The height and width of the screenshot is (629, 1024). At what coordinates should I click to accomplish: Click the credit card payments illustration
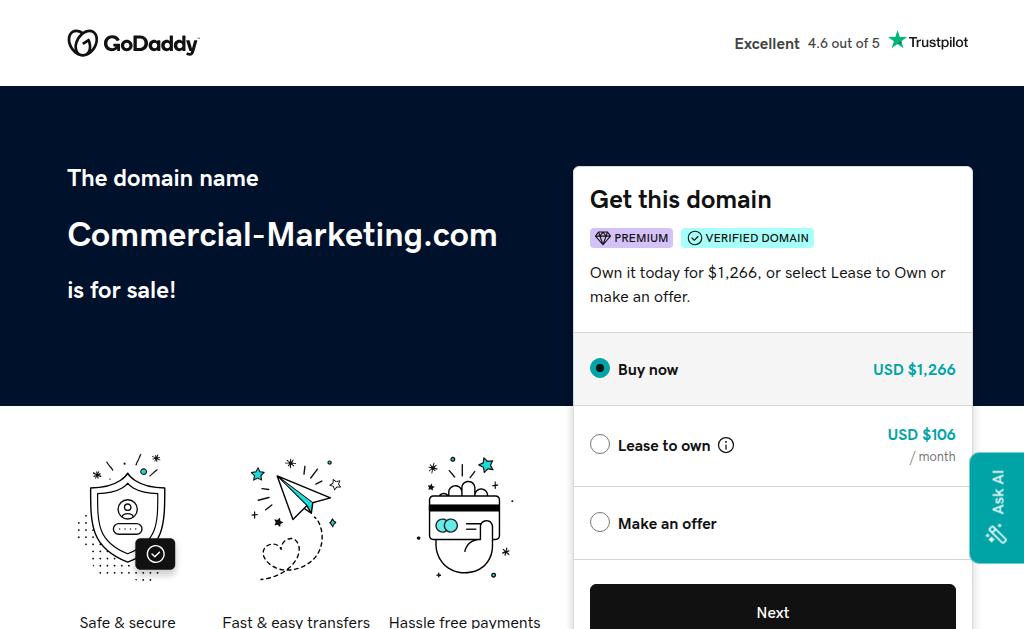(x=464, y=517)
